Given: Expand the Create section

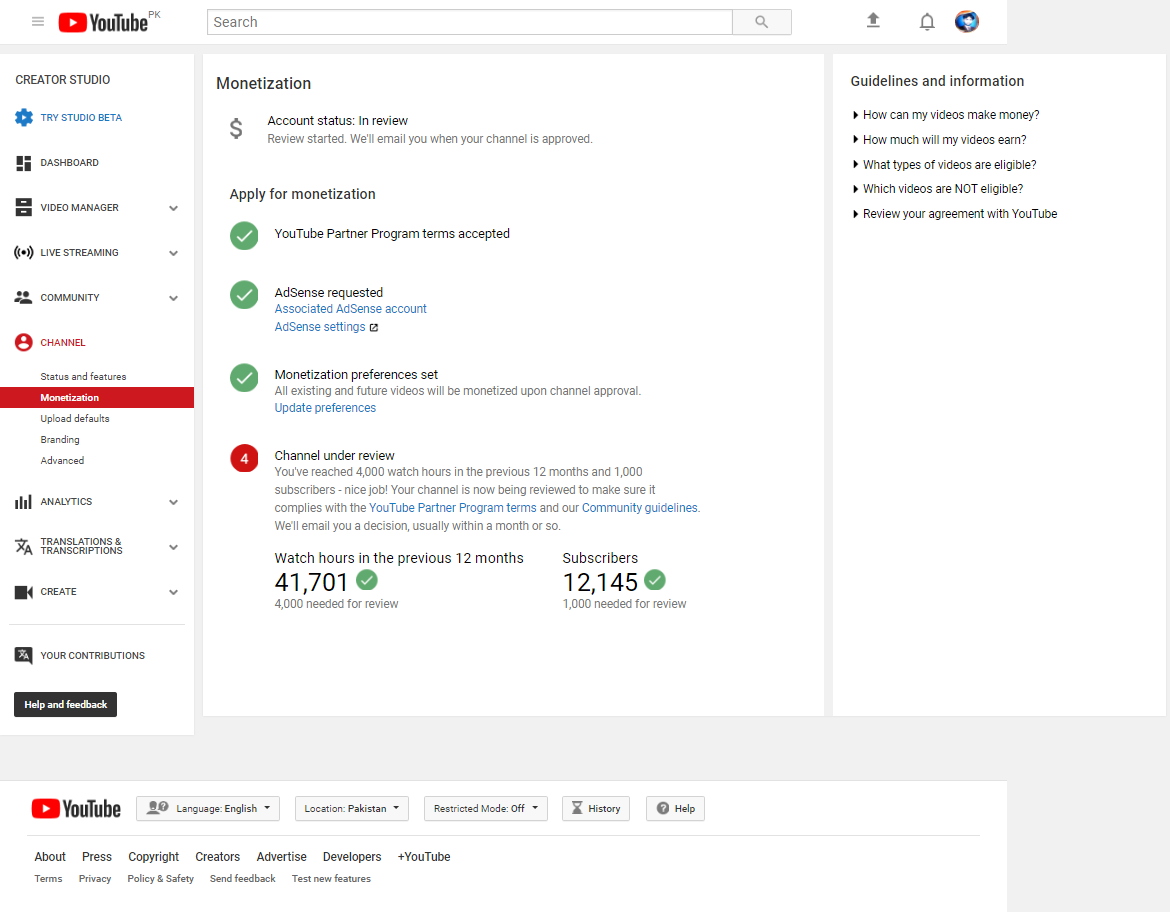Looking at the screenshot, I should tap(173, 592).
